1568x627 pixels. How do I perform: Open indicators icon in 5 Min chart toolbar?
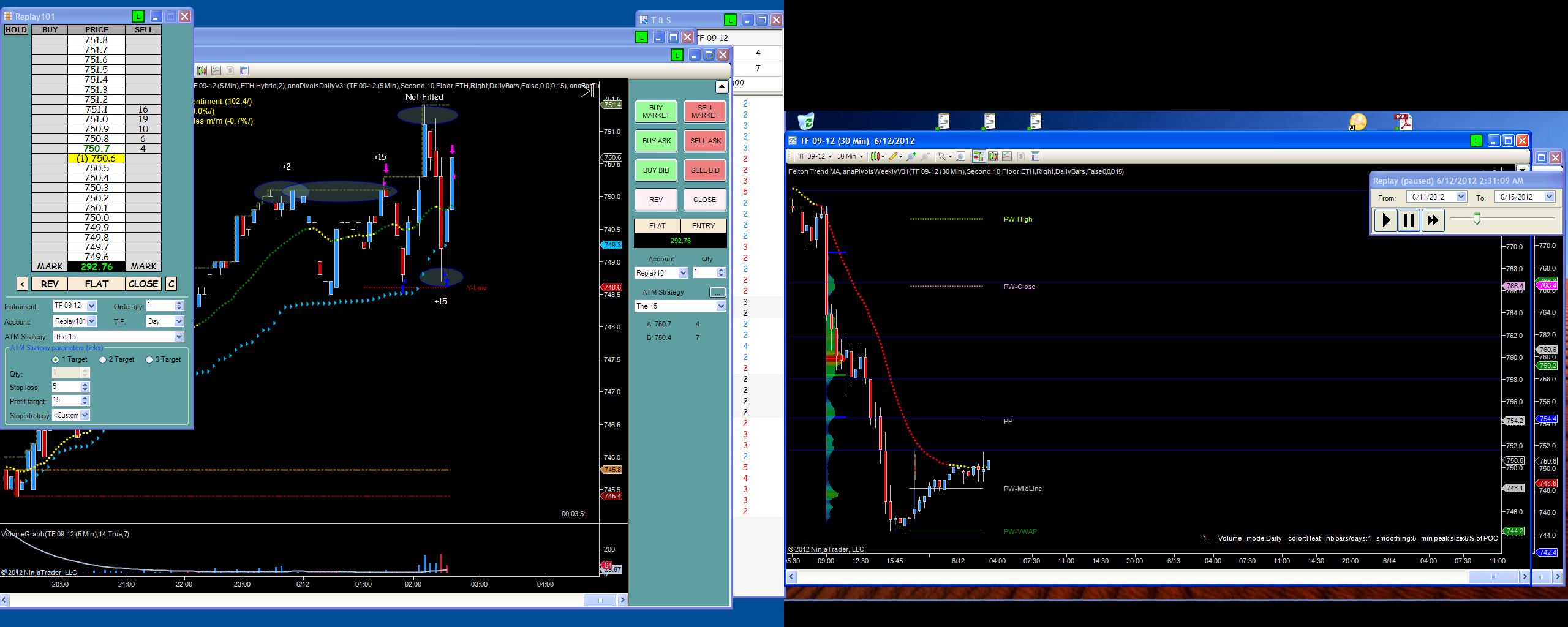(x=216, y=70)
